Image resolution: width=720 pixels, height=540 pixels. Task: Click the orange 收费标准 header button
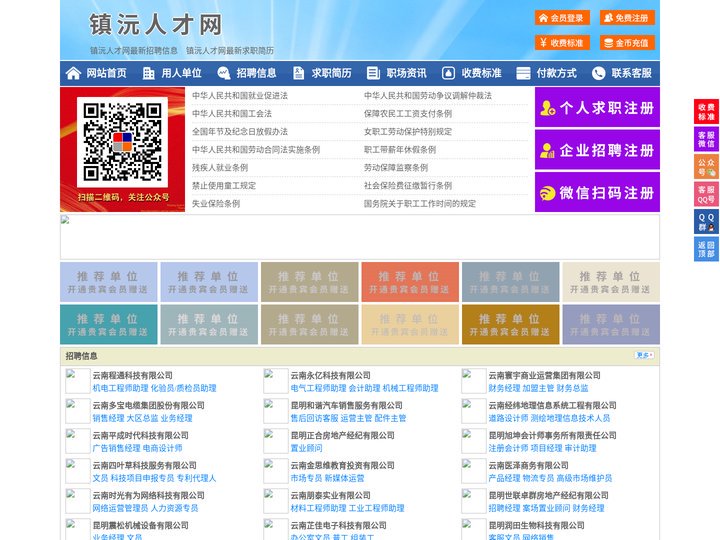click(x=562, y=43)
